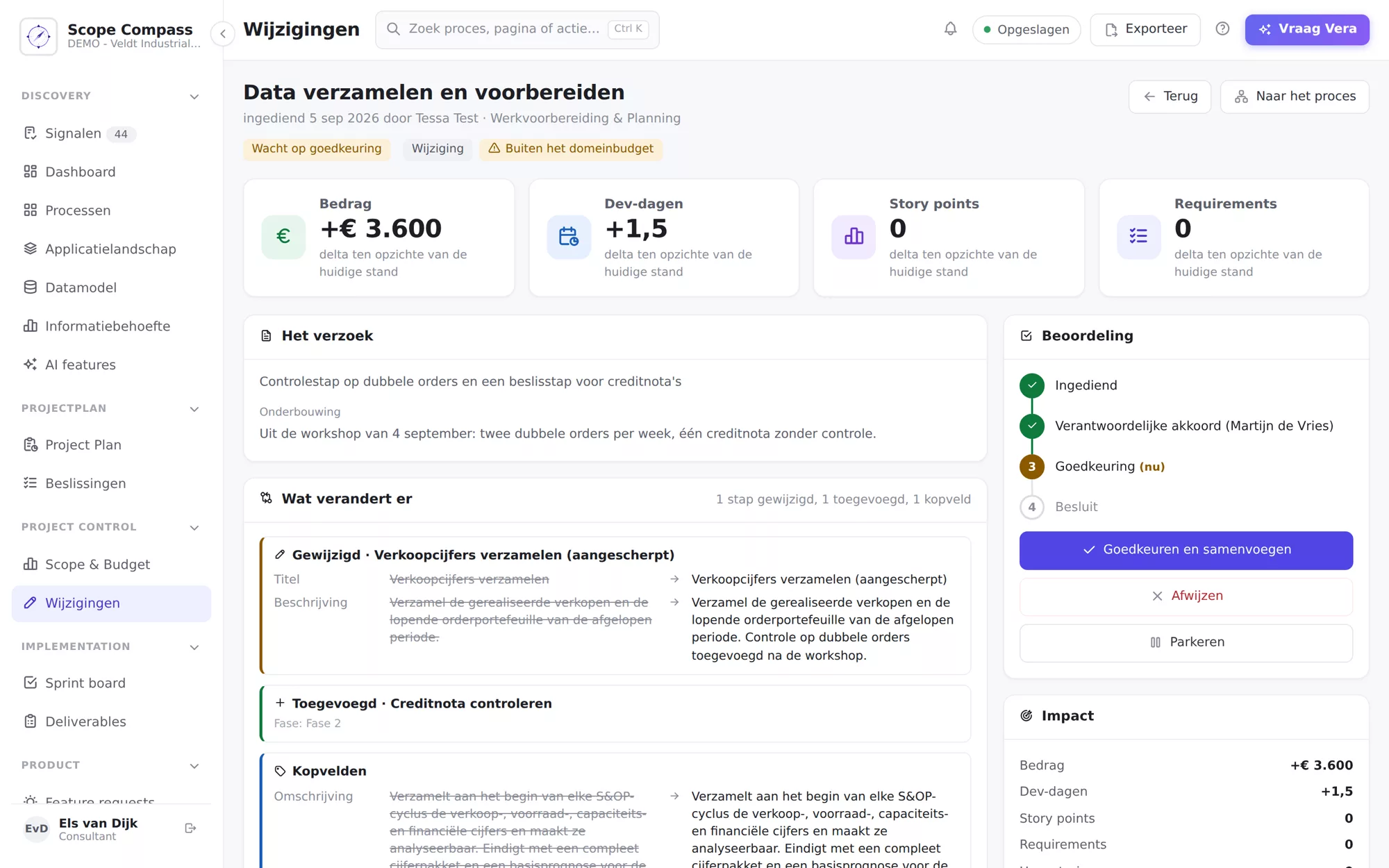Click the target icon beside Impact
This screenshot has height=868, width=1389.
tap(1026, 716)
